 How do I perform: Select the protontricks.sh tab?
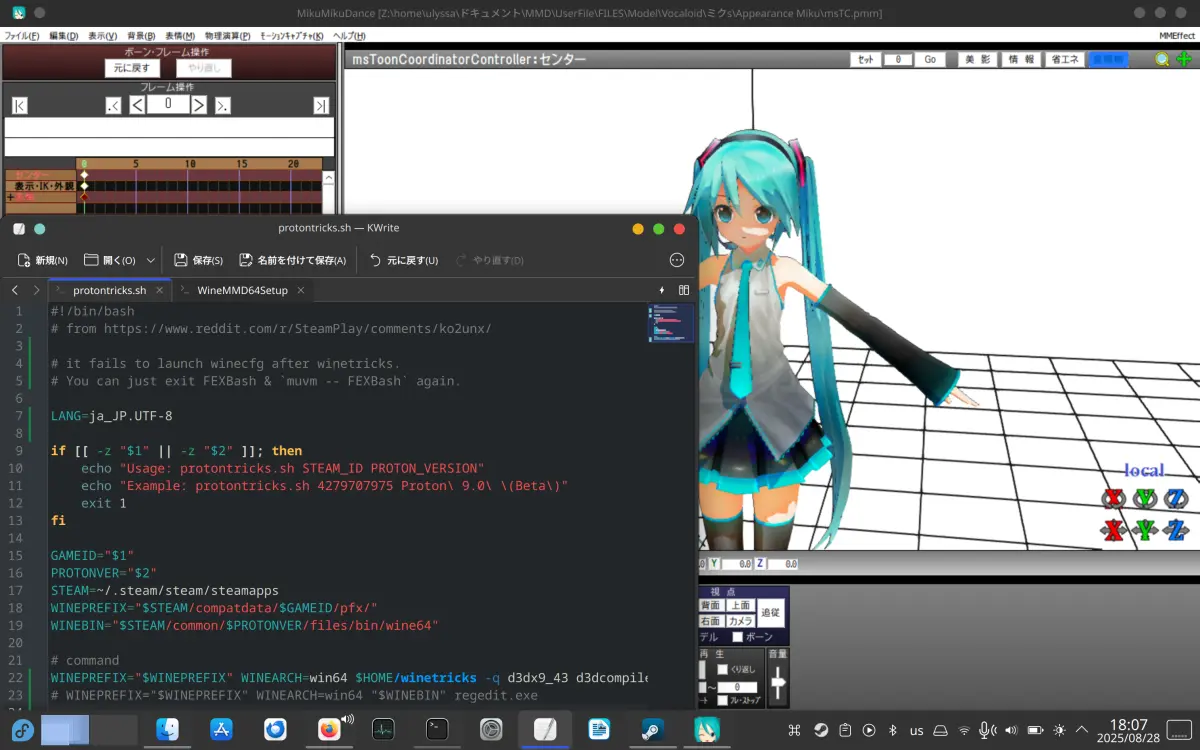(x=109, y=290)
